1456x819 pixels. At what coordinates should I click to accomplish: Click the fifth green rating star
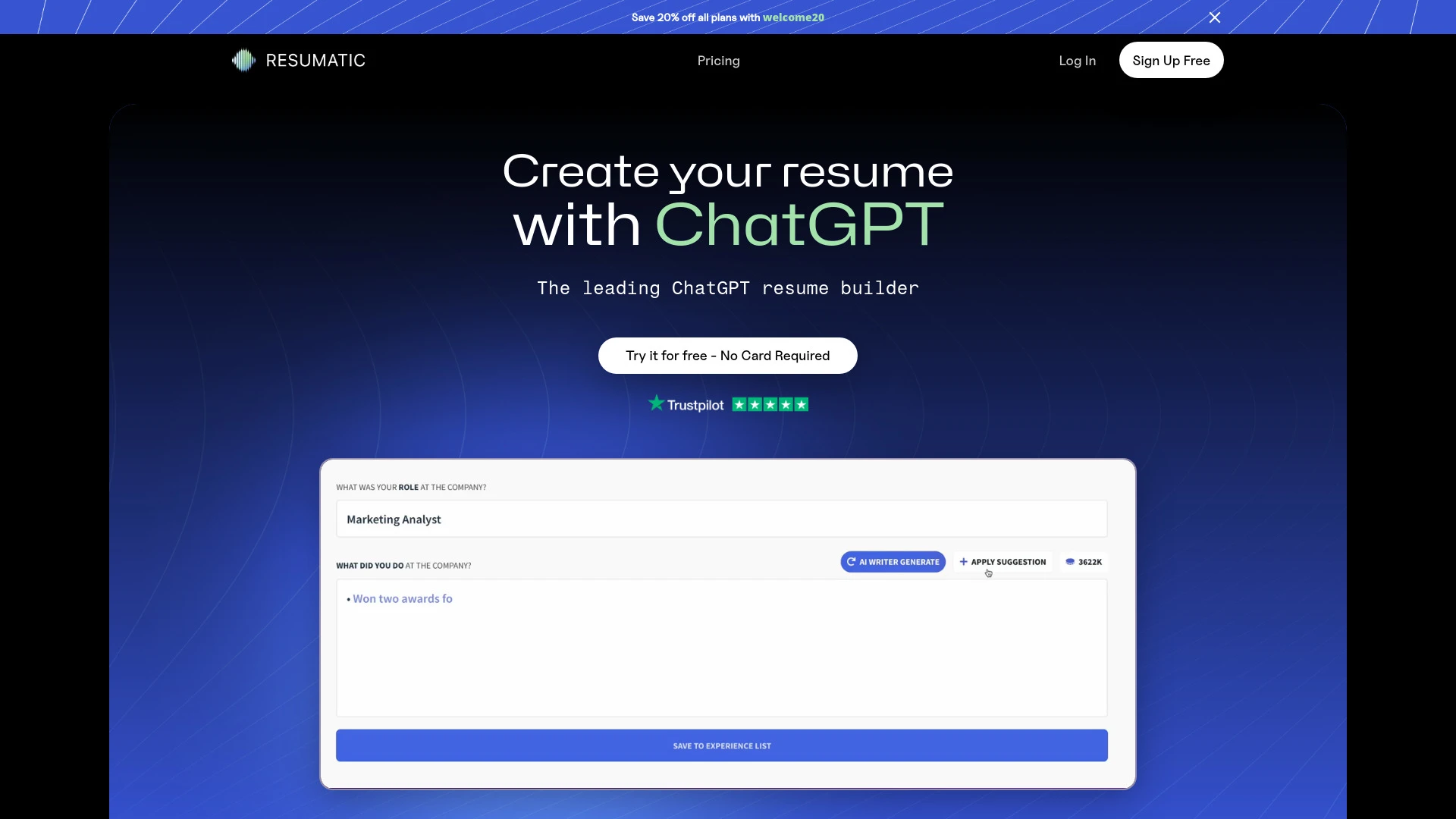[x=802, y=404]
